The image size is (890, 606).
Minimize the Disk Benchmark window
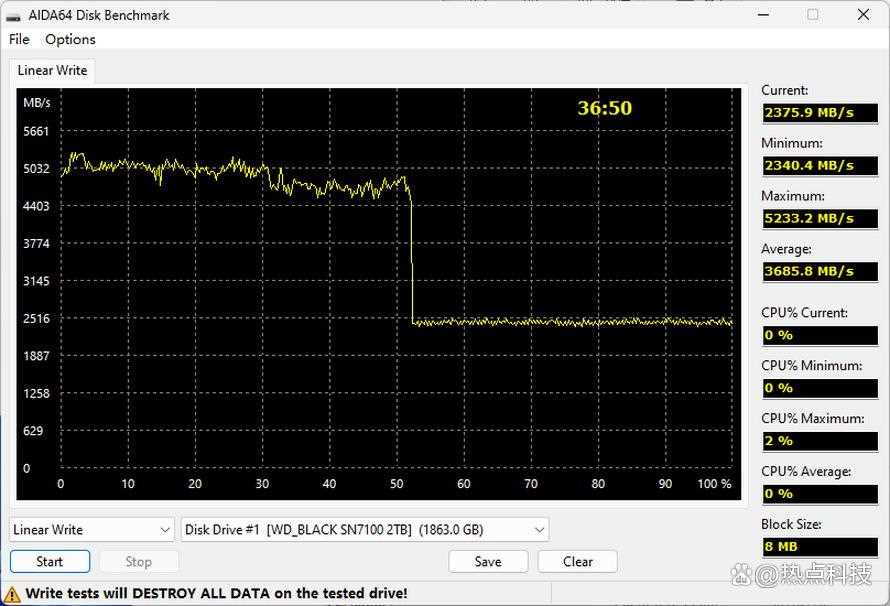[x=763, y=15]
